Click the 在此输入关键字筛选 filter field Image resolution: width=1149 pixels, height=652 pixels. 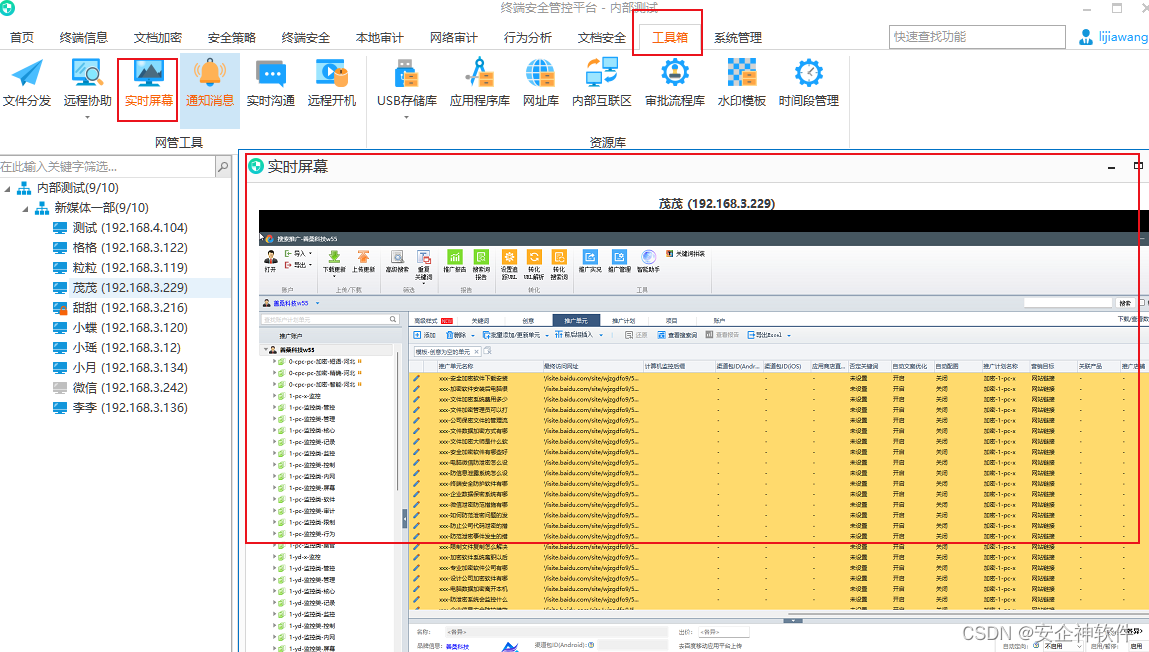108,167
